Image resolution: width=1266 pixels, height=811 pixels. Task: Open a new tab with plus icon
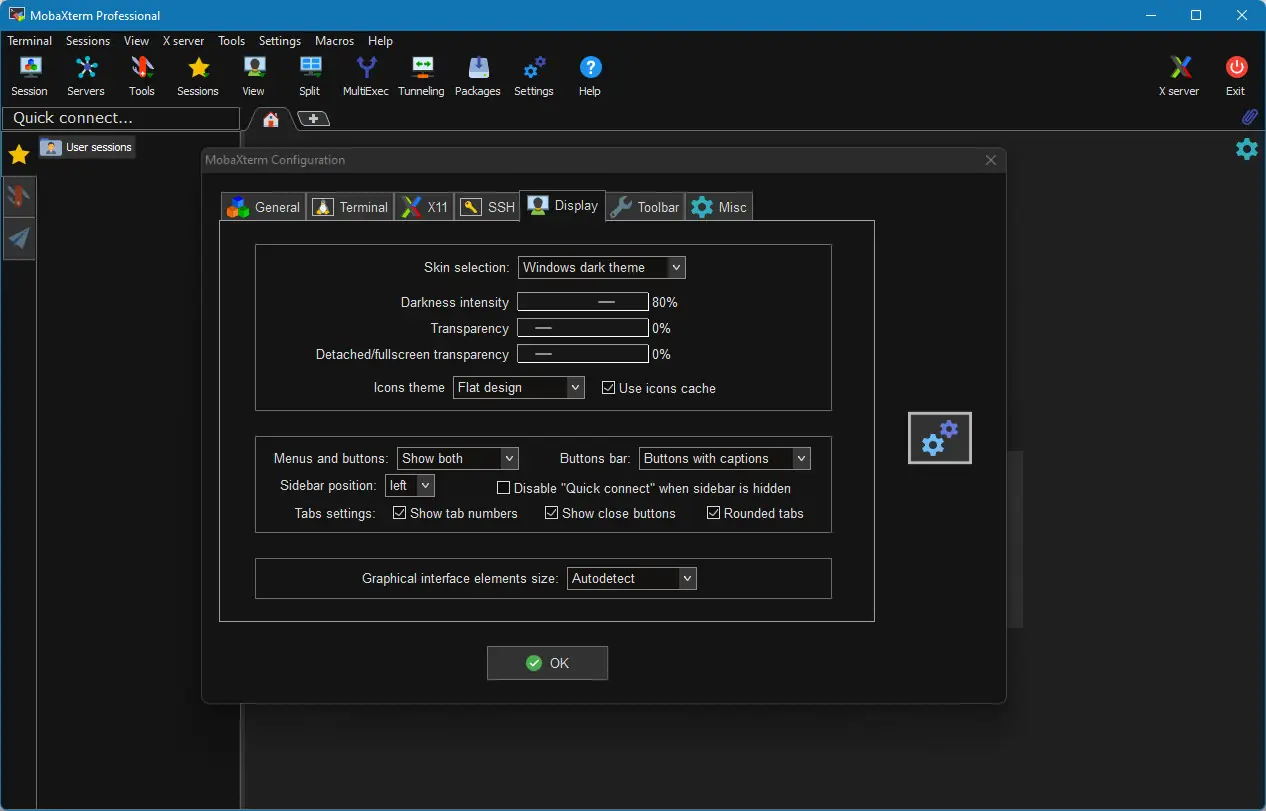313,118
